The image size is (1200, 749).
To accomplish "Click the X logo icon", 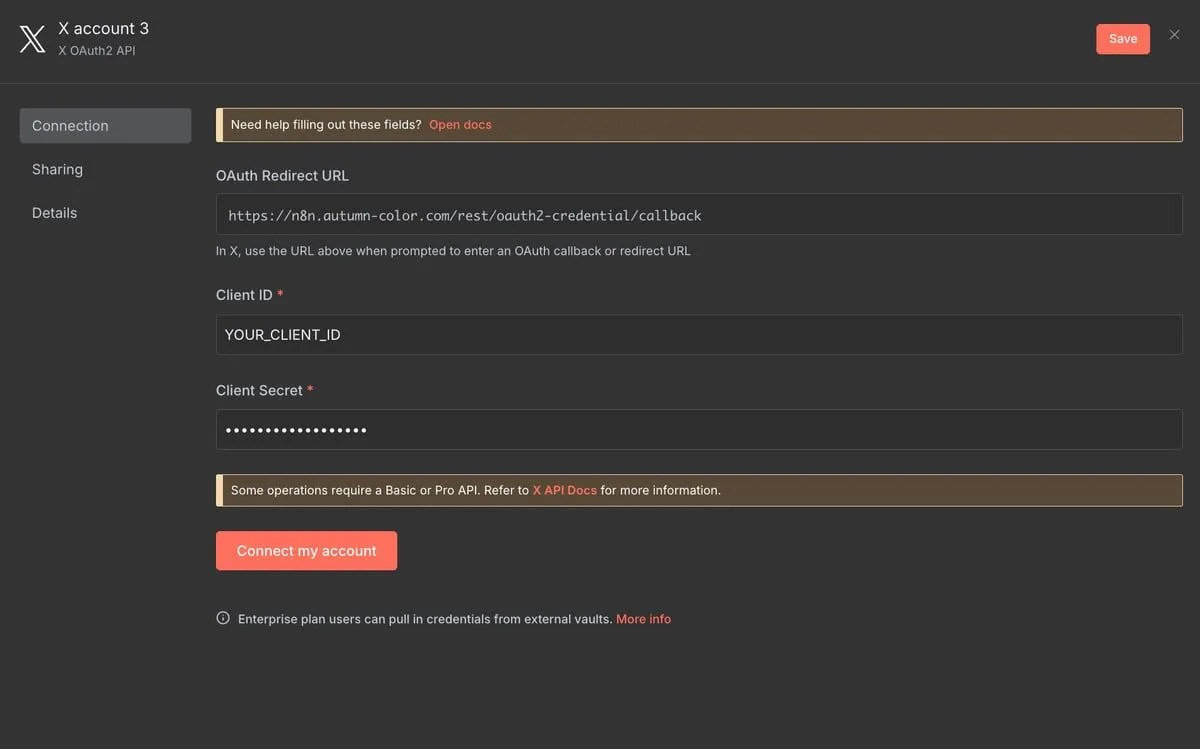I will click(32, 39).
